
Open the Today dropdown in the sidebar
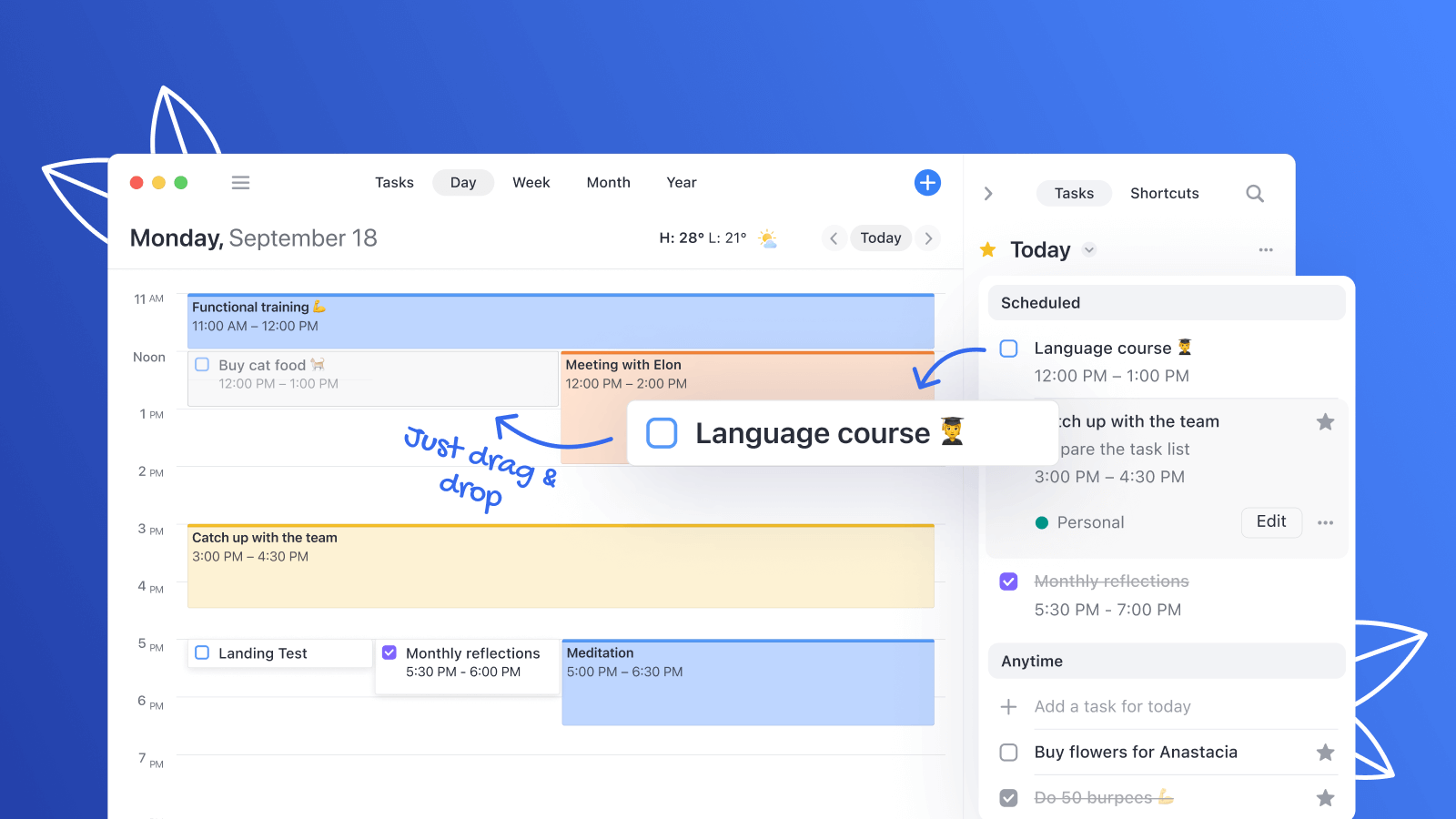point(1089,249)
